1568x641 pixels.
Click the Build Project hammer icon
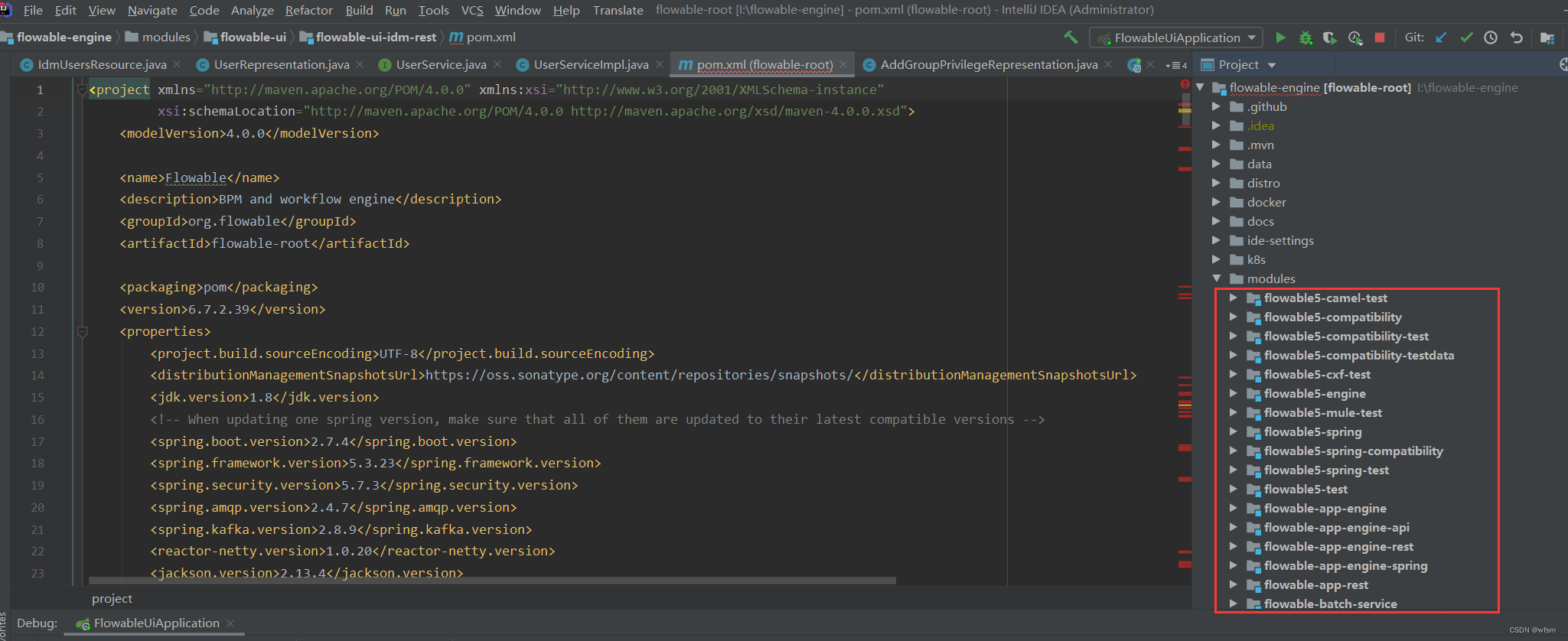click(x=1071, y=37)
